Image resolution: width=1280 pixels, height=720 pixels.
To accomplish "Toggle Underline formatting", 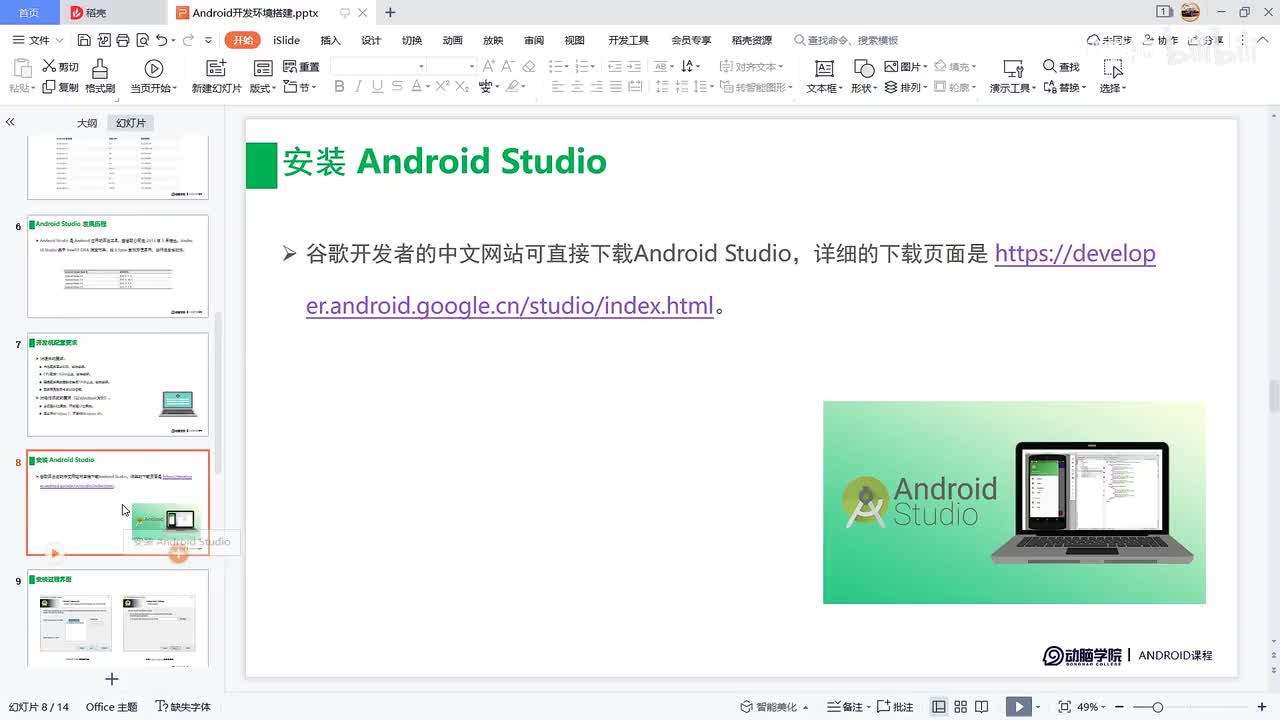I will [x=377, y=87].
